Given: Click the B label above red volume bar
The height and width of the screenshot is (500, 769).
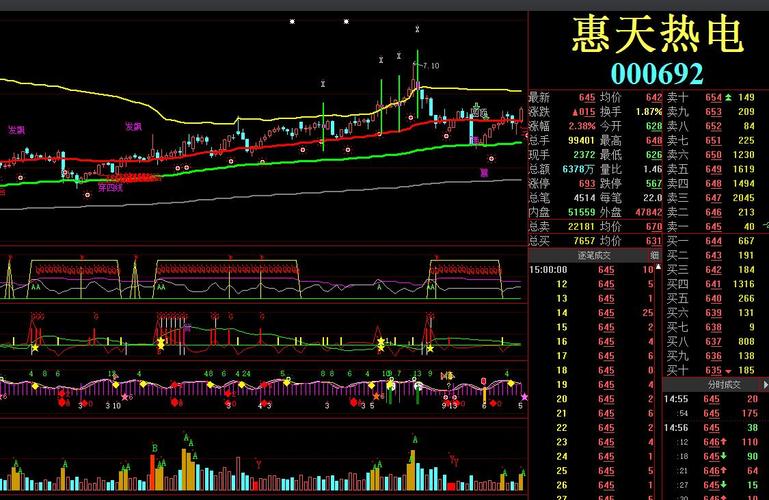Looking at the screenshot, I should 155,448.
